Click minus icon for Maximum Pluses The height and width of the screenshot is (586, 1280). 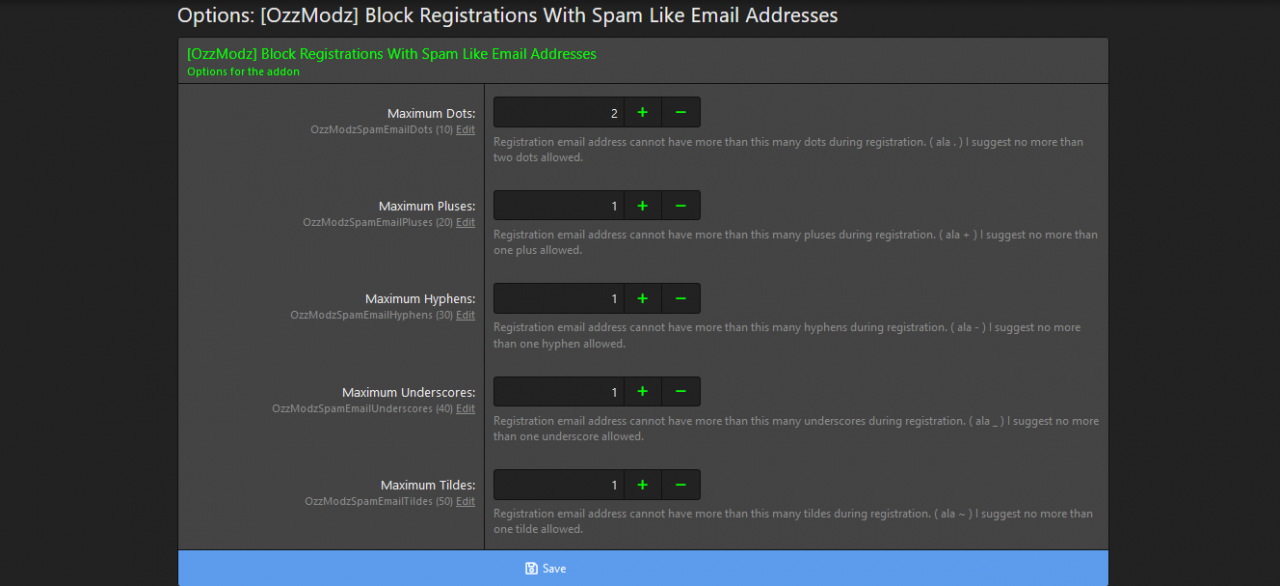coord(680,206)
